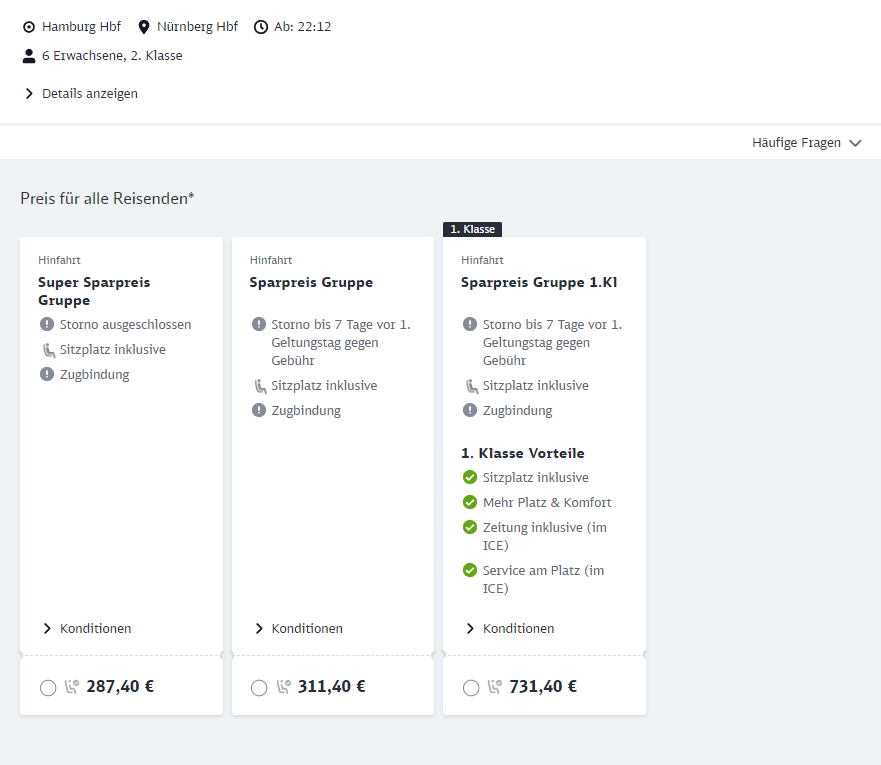This screenshot has height=765, width=881.
Task: Click the destination pin icon beside Nürnberg Hbf
Action: click(x=144, y=27)
